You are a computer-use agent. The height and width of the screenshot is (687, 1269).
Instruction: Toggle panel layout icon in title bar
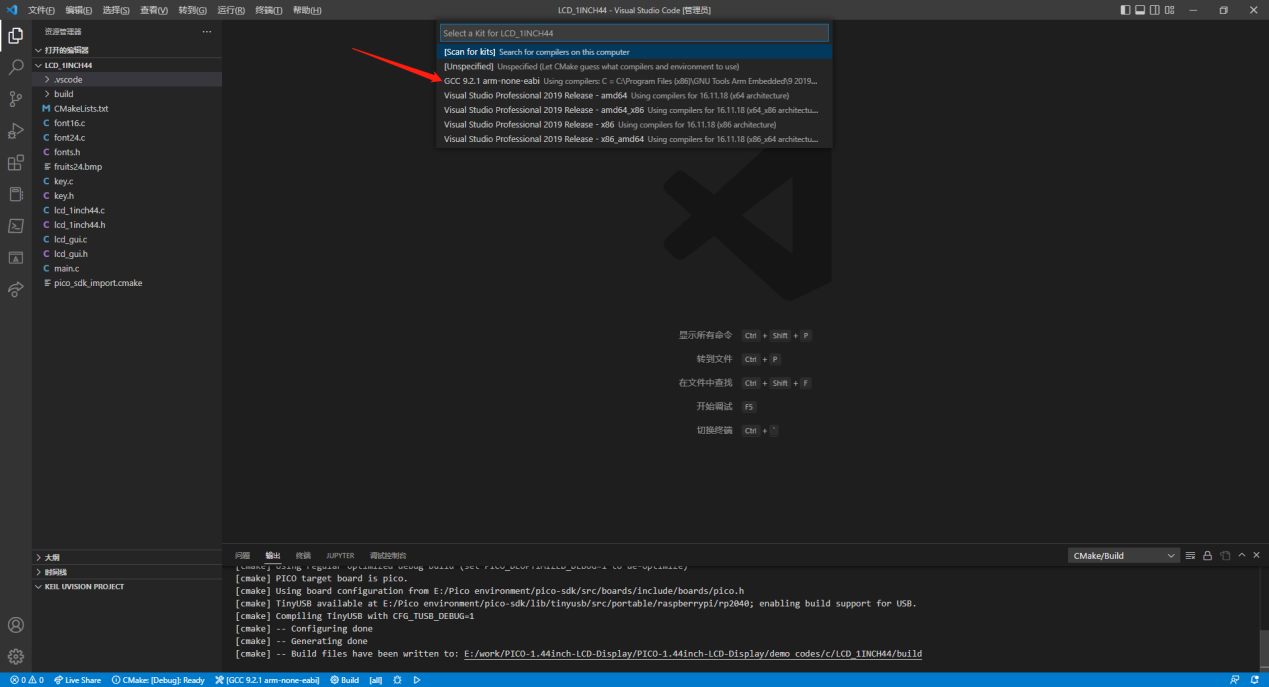click(x=1141, y=10)
